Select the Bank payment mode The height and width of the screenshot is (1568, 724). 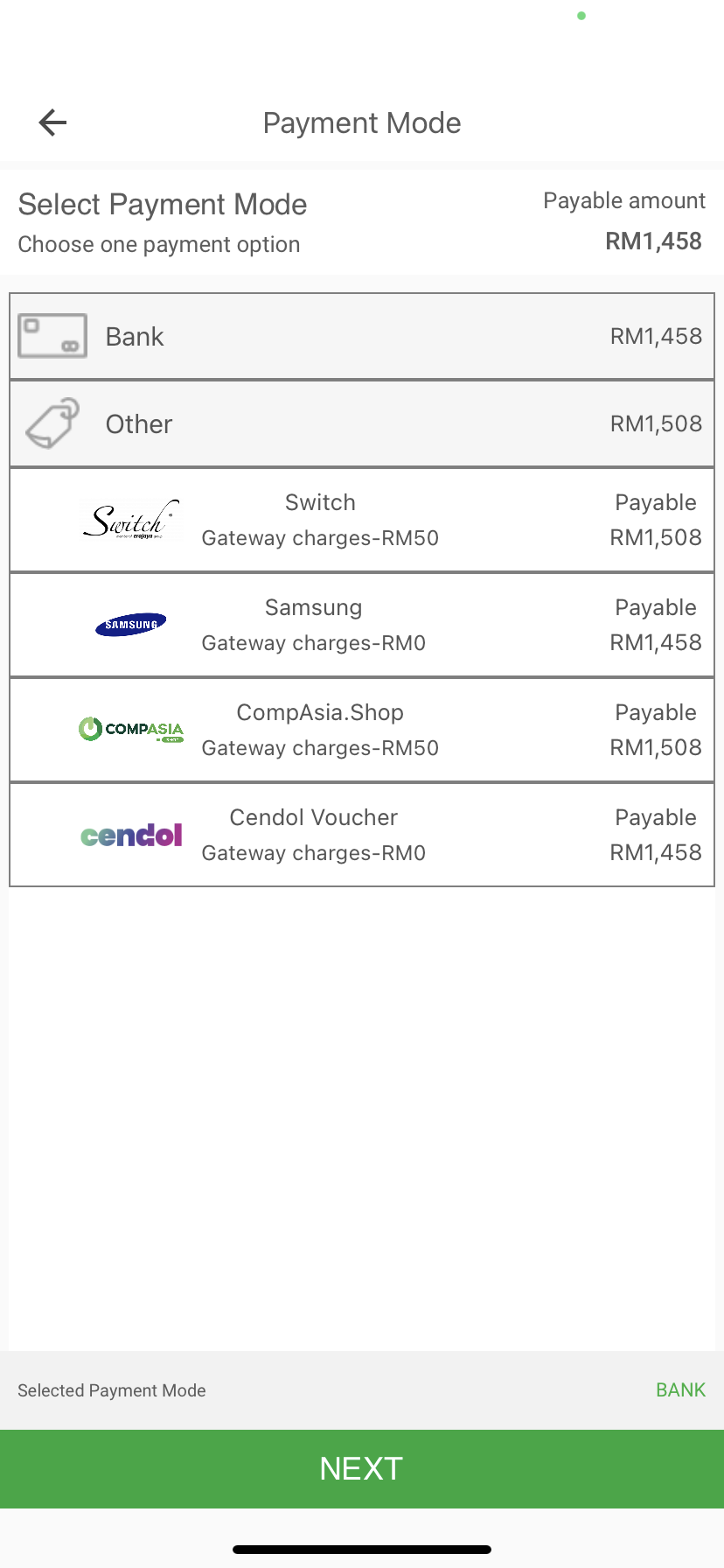tap(135, 337)
